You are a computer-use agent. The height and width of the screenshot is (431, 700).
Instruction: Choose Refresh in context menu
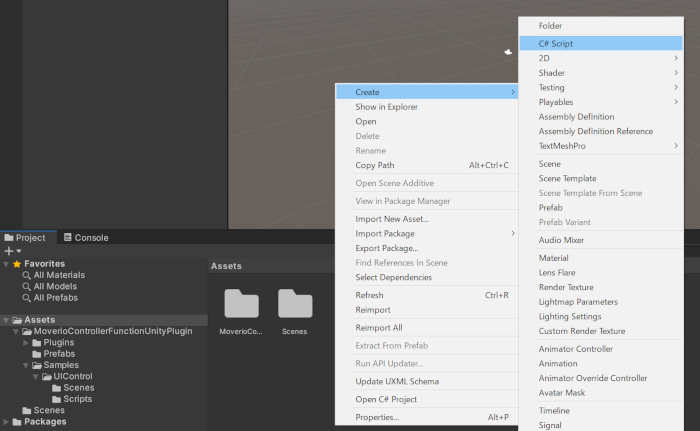click(427, 295)
